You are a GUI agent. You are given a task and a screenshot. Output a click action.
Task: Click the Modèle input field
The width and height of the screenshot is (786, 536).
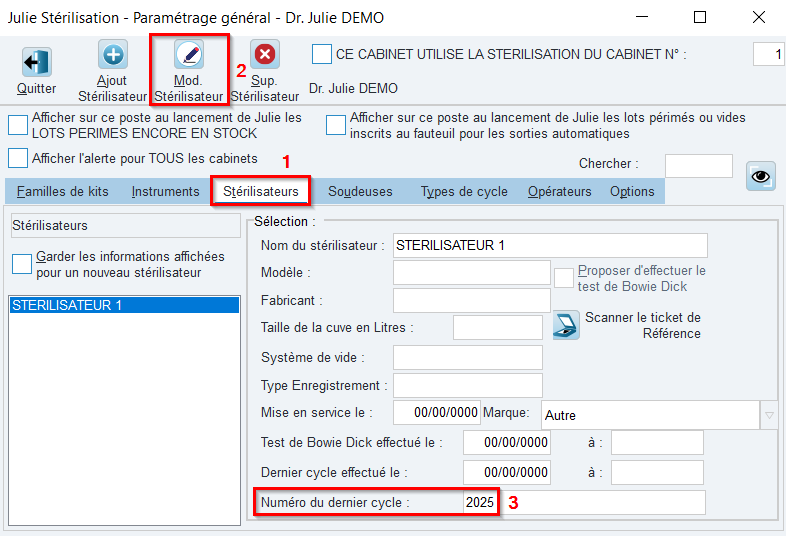tap(472, 273)
